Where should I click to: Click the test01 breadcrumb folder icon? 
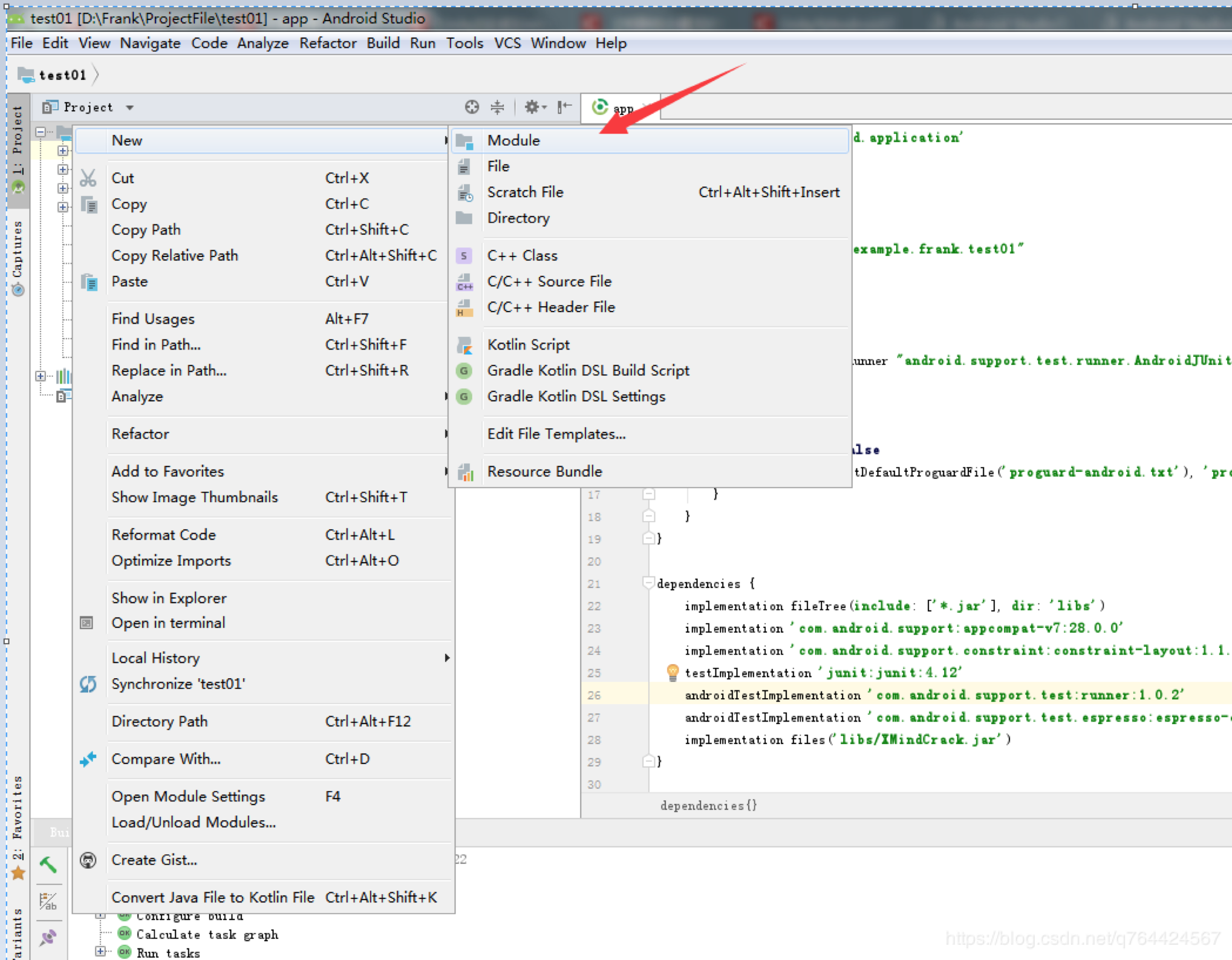pyautogui.click(x=26, y=74)
